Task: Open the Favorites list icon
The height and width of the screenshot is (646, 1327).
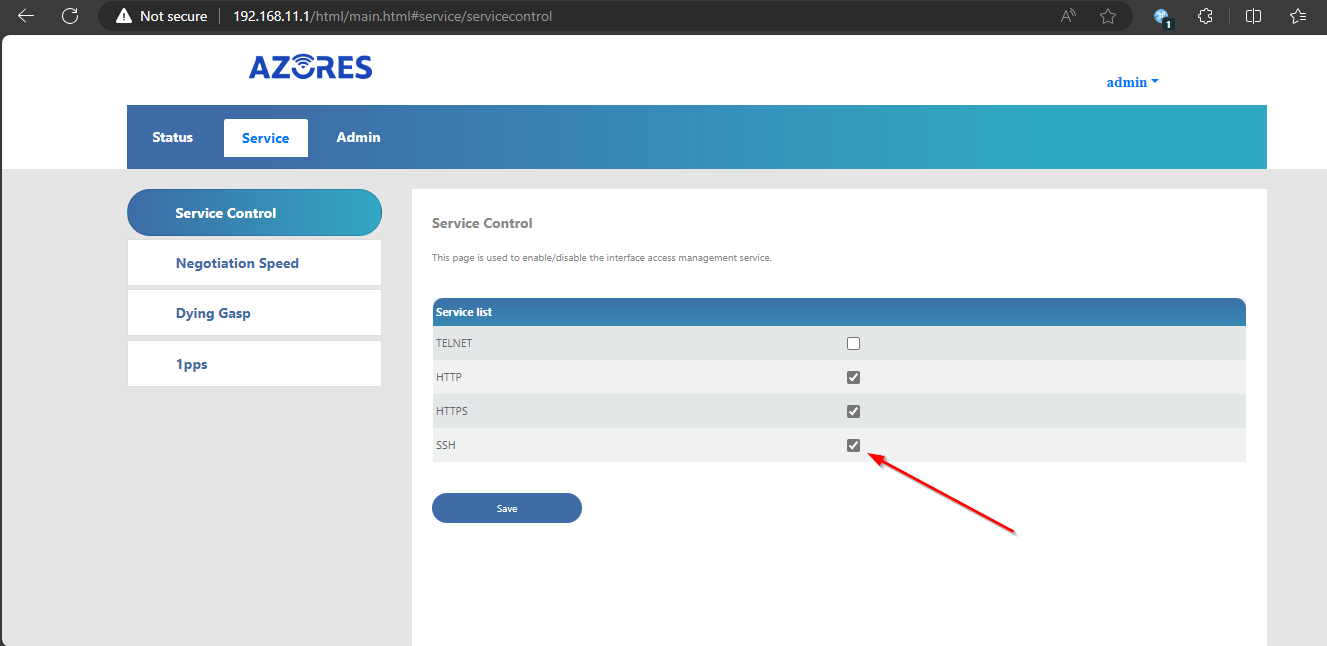Action: click(1298, 16)
